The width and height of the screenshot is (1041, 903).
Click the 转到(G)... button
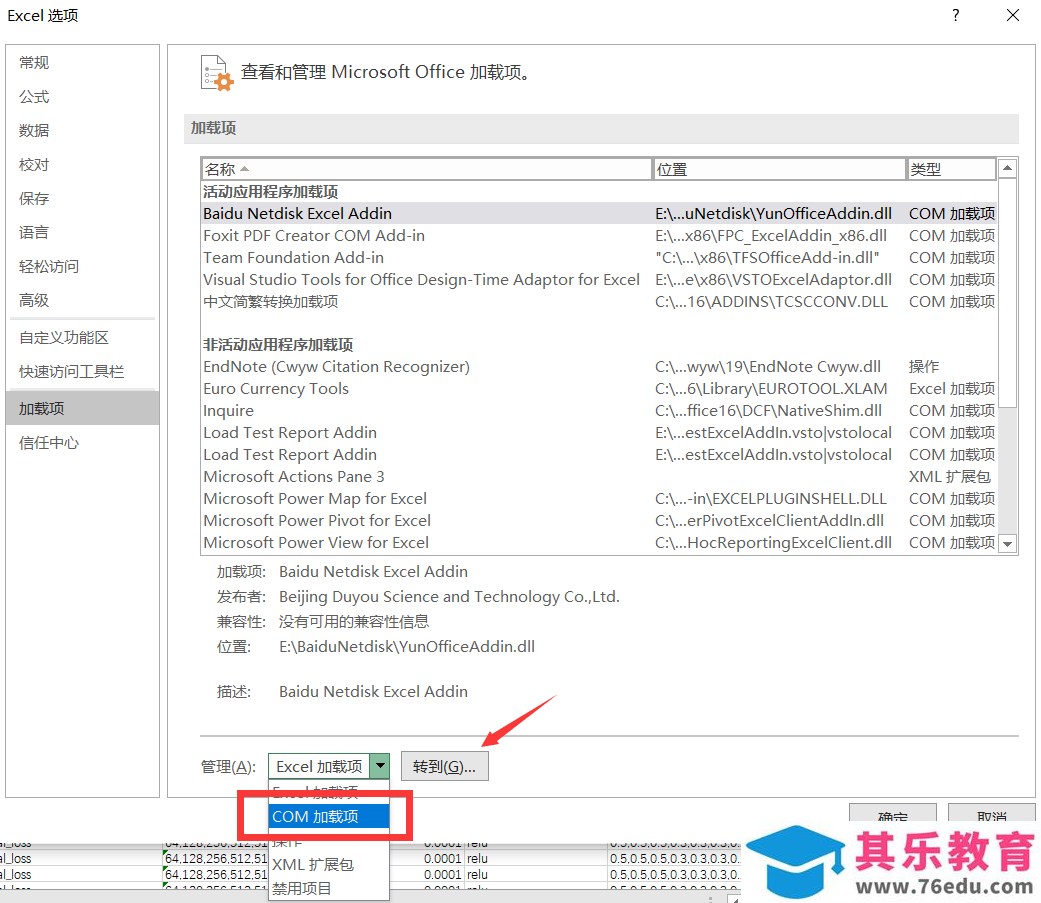pos(444,767)
